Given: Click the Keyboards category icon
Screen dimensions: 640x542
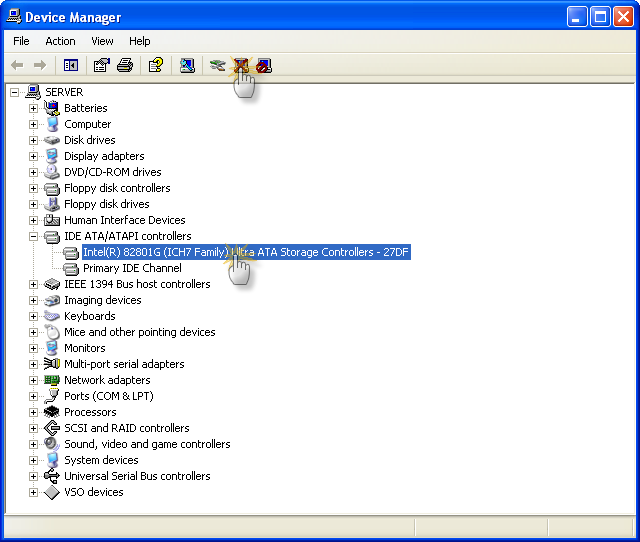Looking at the screenshot, I should click(52, 316).
